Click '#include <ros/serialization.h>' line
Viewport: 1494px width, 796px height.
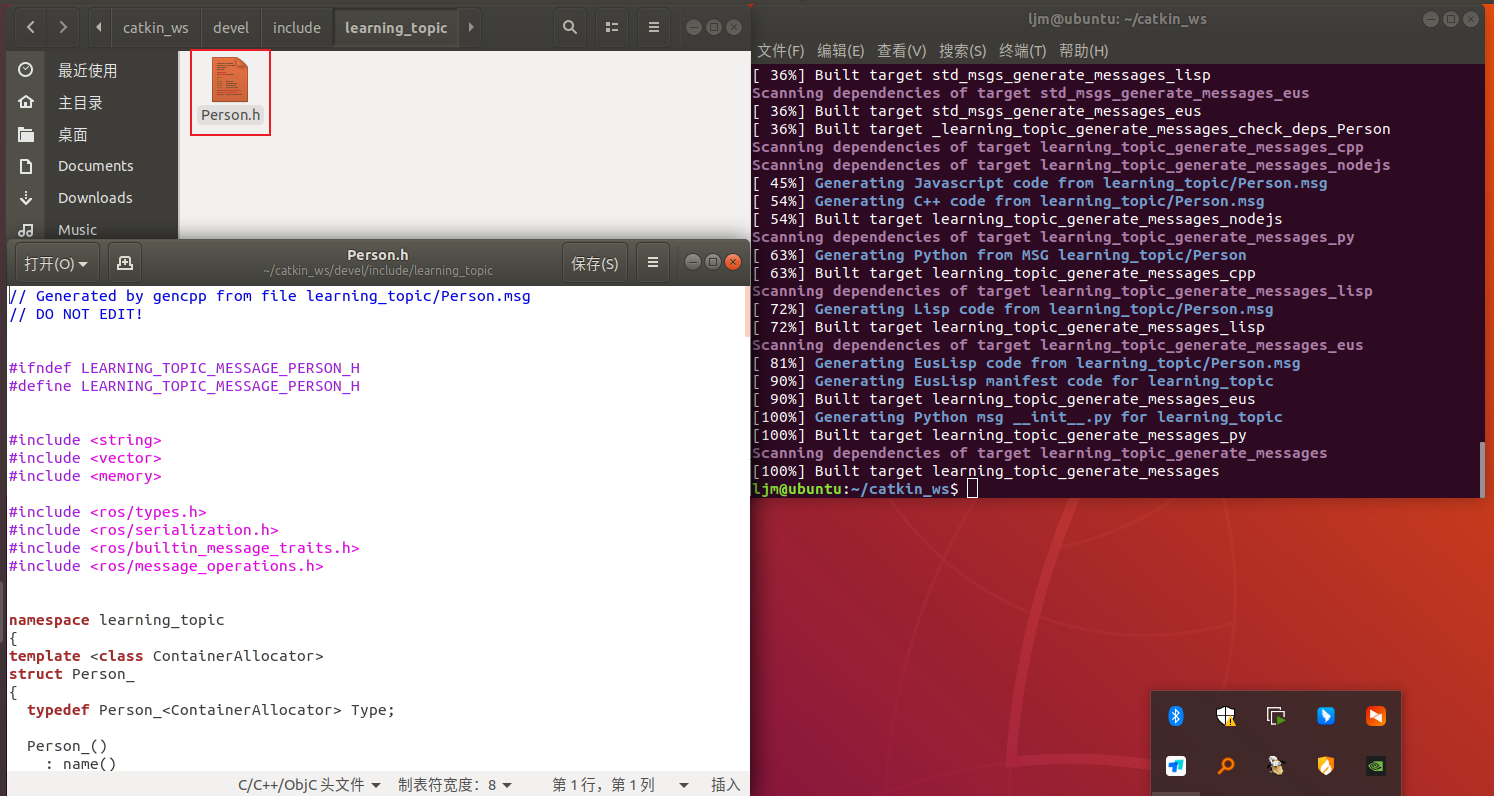(x=144, y=530)
